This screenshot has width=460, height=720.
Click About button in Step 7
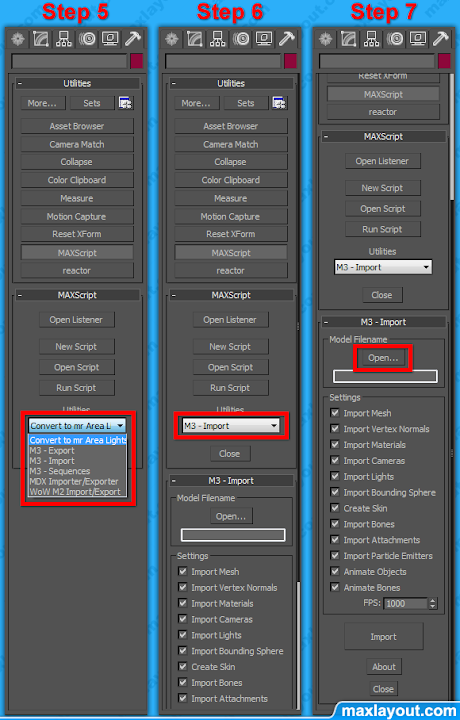(x=384, y=667)
